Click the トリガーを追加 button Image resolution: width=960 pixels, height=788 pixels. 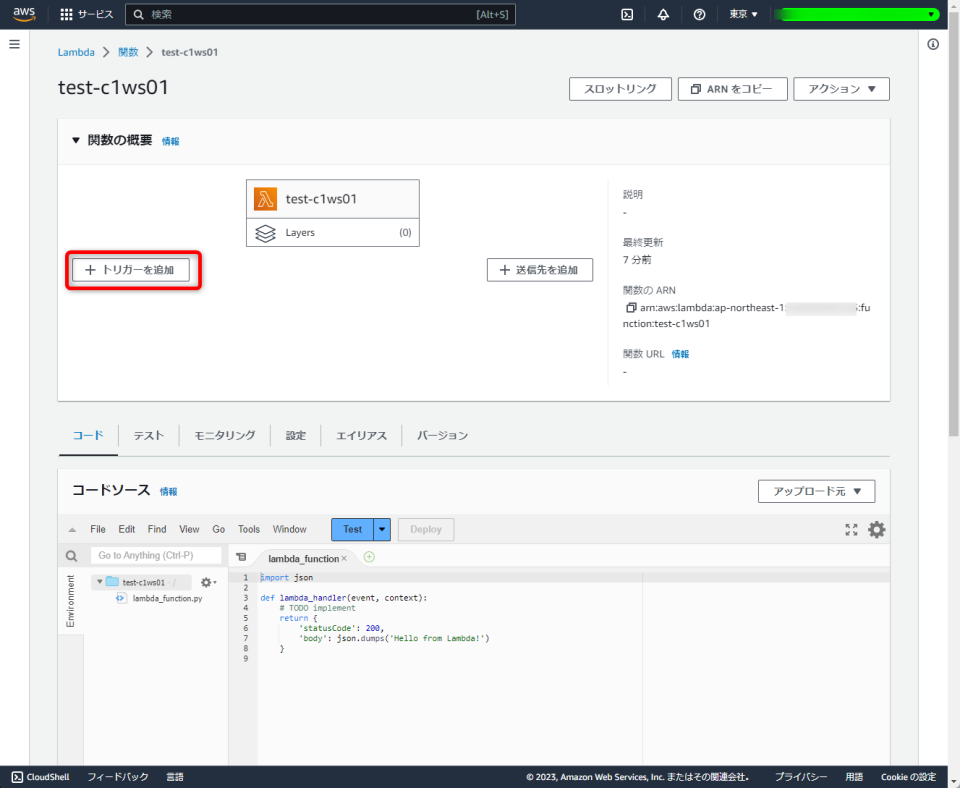coord(132,270)
